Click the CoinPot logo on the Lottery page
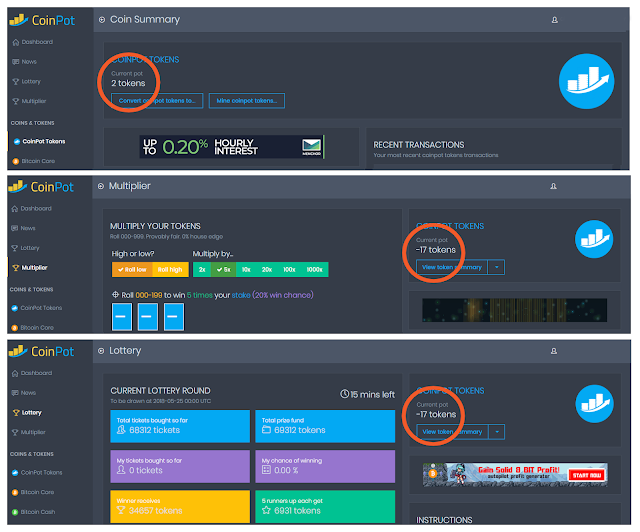The width and height of the screenshot is (640, 532). [42, 351]
